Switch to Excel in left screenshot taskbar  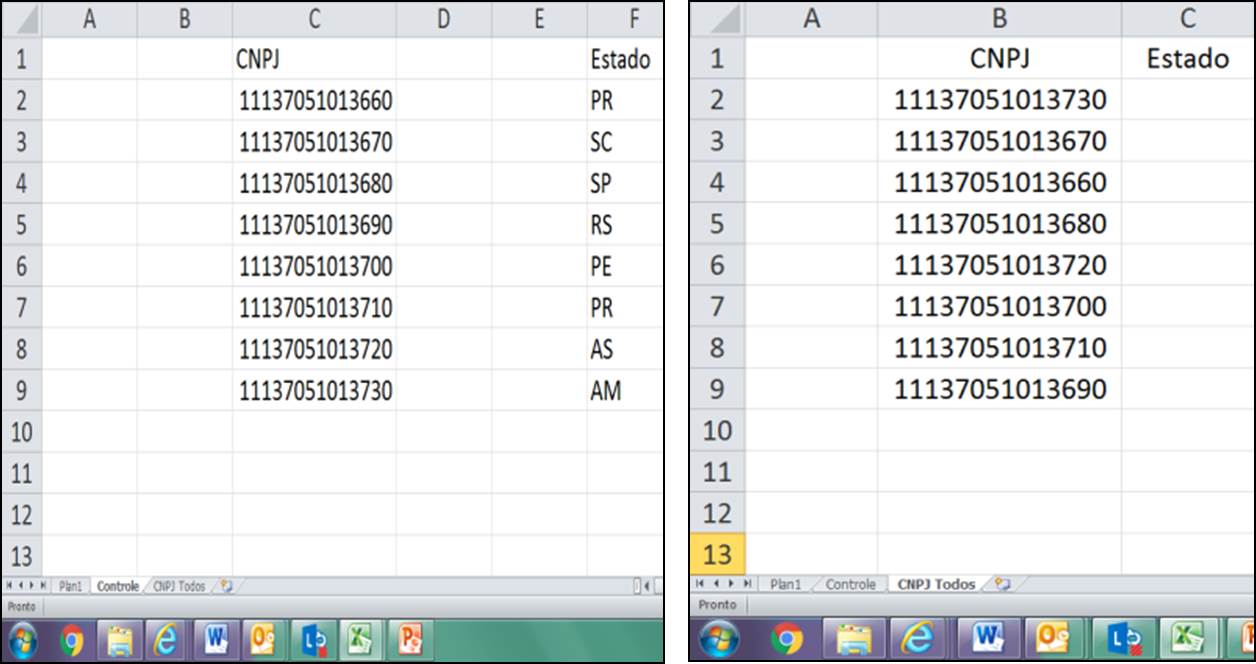(361, 640)
